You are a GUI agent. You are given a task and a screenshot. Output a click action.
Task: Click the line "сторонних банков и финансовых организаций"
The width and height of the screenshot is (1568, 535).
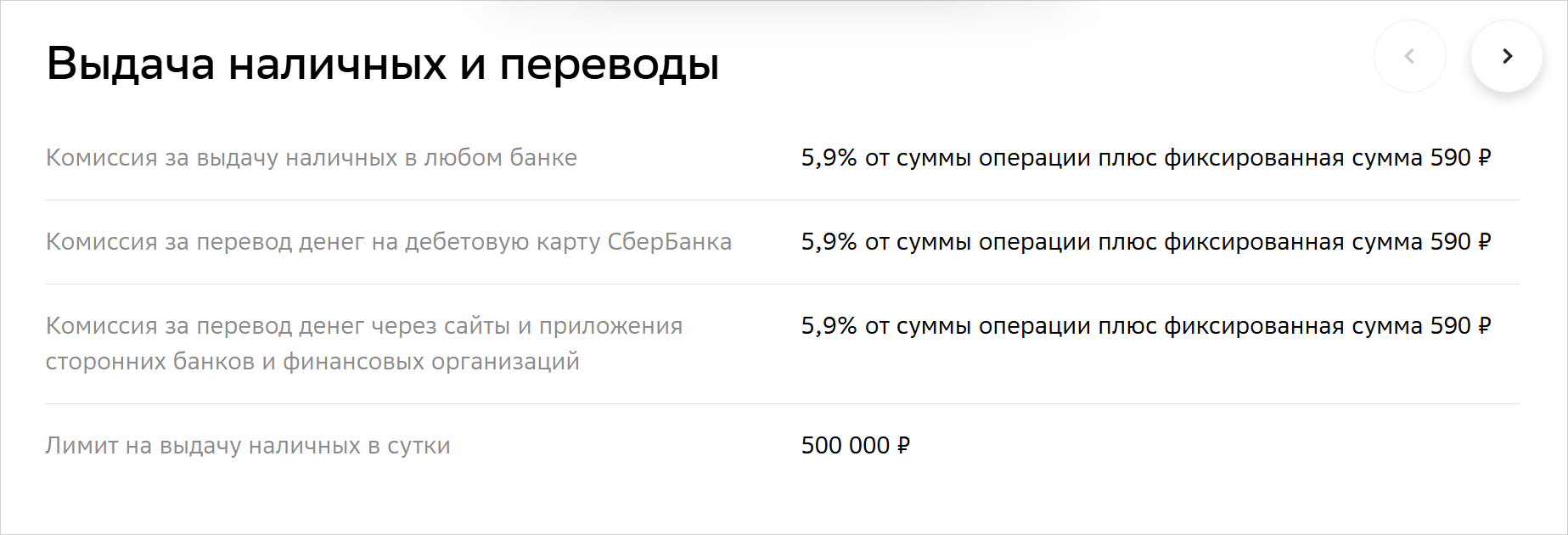(312, 362)
